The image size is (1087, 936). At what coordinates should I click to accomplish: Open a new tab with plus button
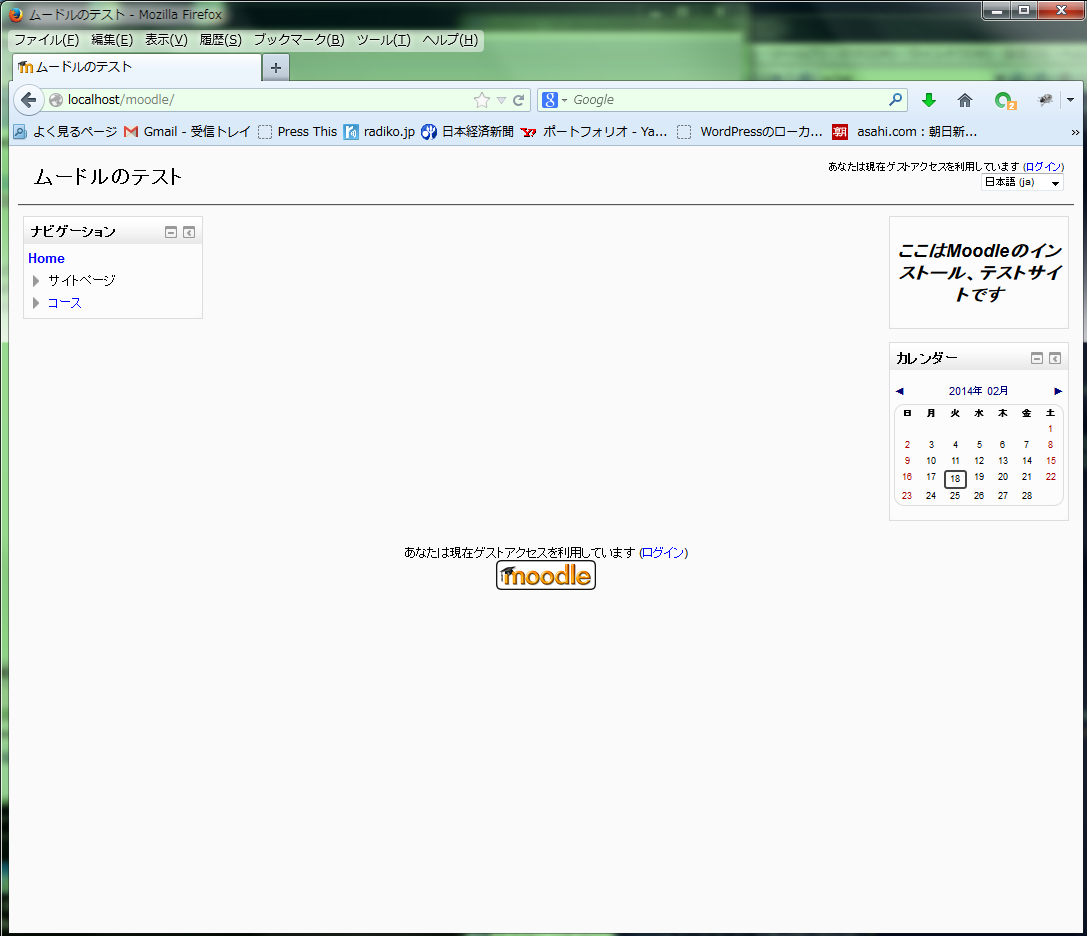point(276,67)
